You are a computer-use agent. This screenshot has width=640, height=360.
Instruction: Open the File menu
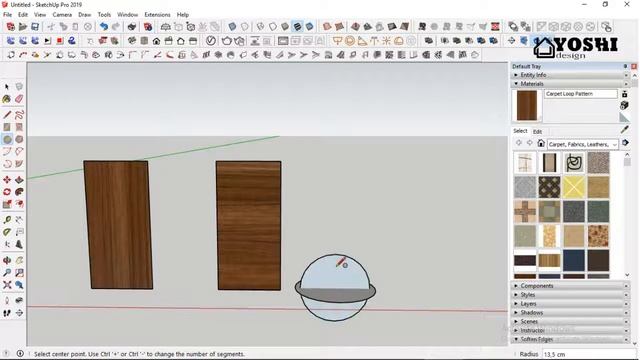(7, 15)
